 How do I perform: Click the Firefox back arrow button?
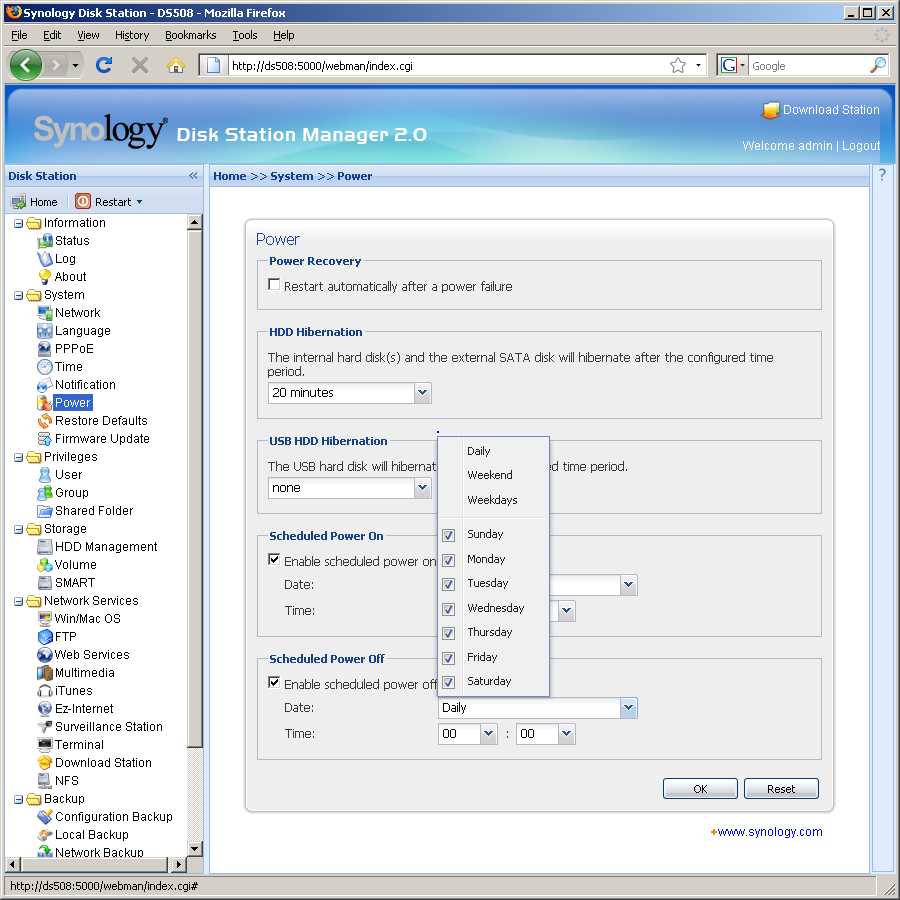25,65
